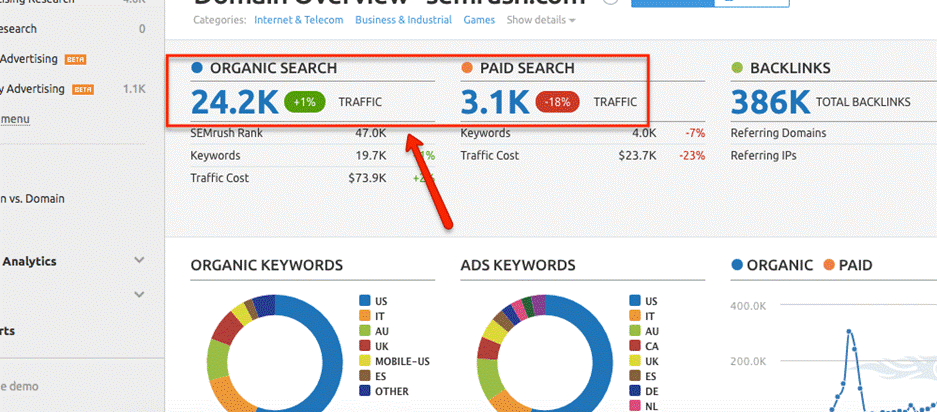The width and height of the screenshot is (937, 412).
Task: Click the orange Paid Search dot icon
Action: (467, 68)
